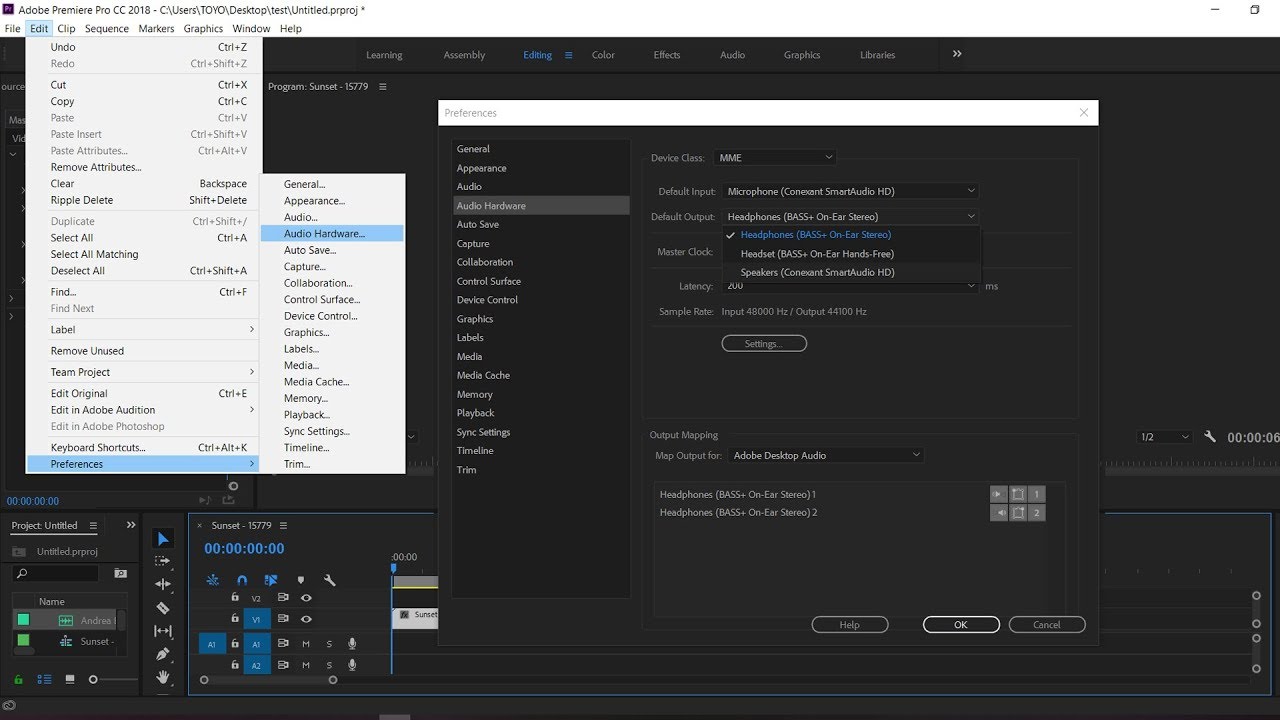Switch project panel to list view
1280x720 pixels.
[44, 679]
